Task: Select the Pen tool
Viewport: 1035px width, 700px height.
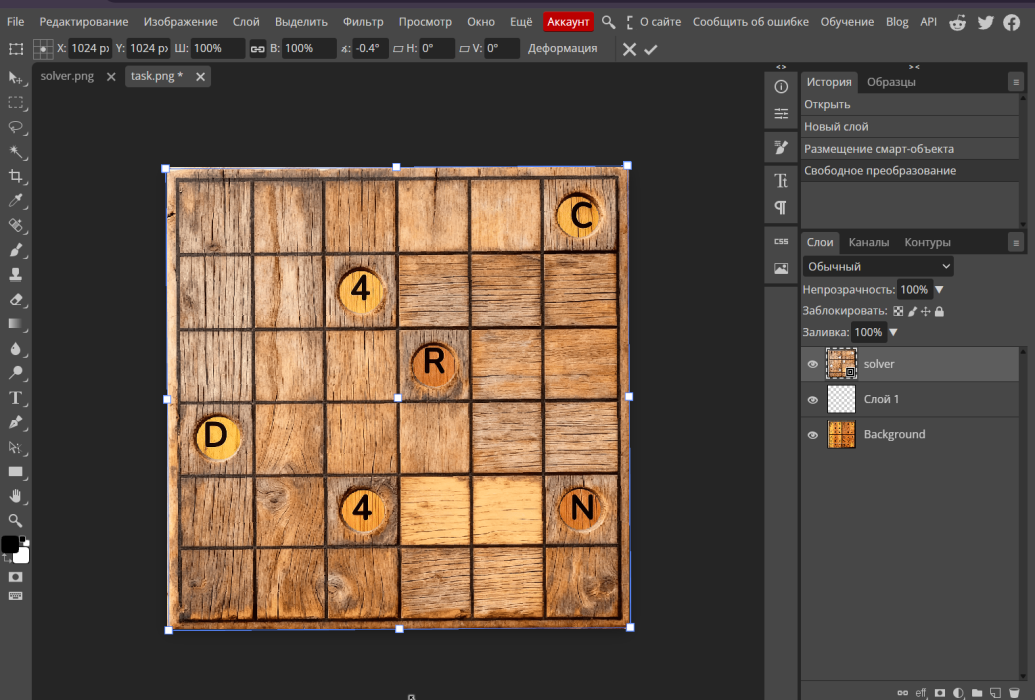Action: pos(15,422)
